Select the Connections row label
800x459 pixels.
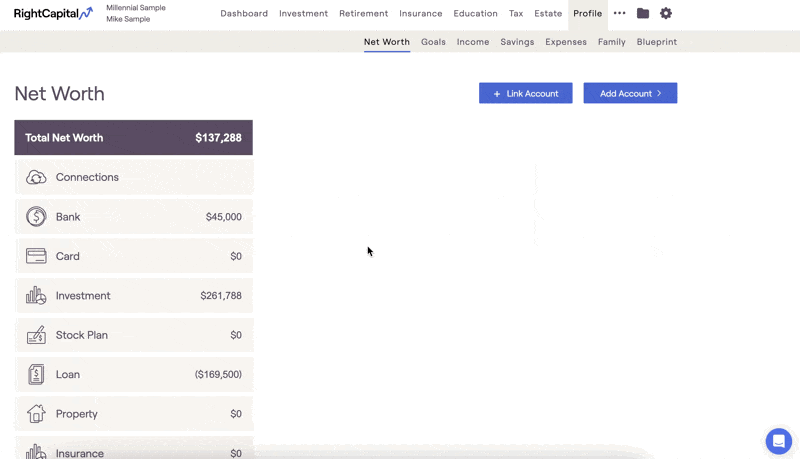pyautogui.click(x=87, y=177)
